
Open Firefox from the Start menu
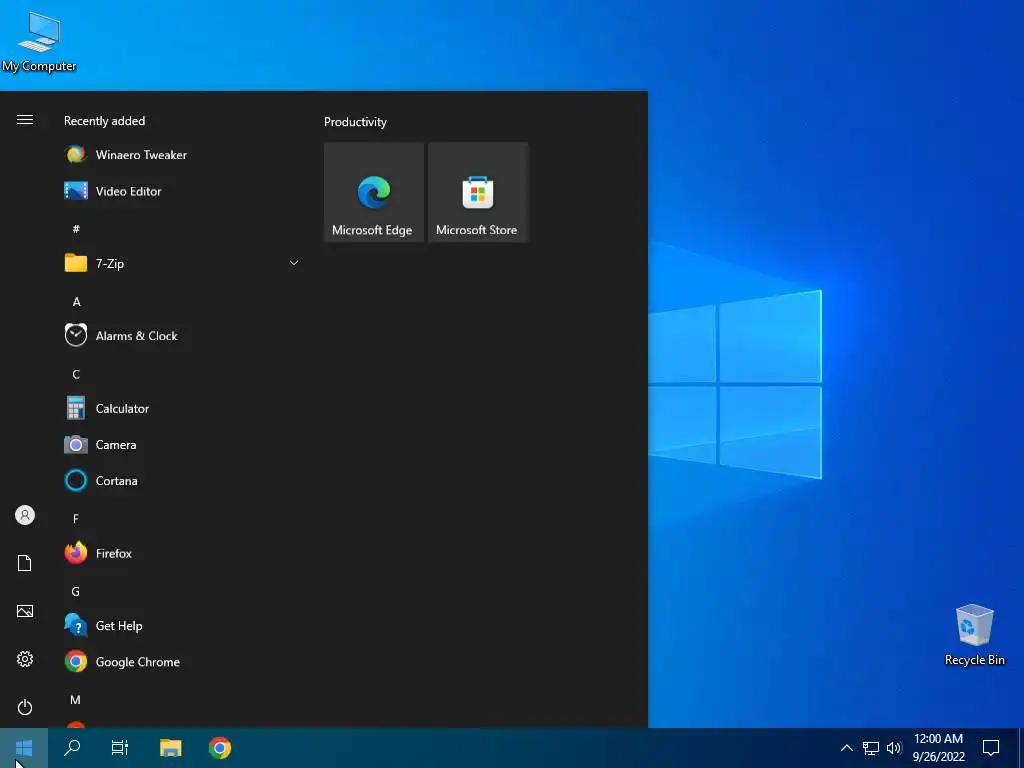(x=183, y=553)
